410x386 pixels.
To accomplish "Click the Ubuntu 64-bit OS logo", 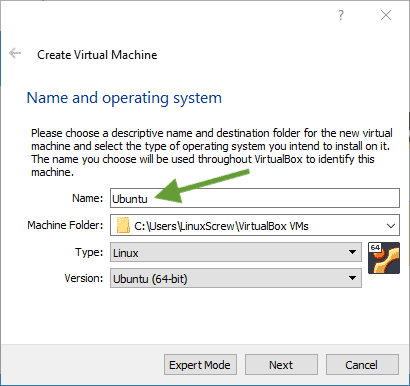I will [384, 258].
